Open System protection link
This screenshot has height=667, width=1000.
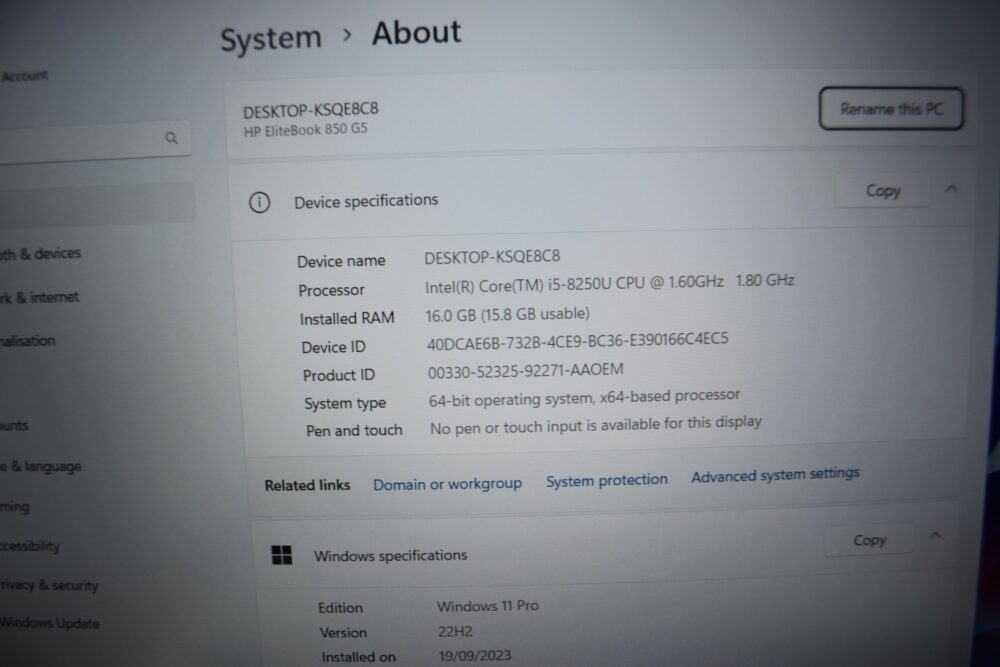(607, 480)
